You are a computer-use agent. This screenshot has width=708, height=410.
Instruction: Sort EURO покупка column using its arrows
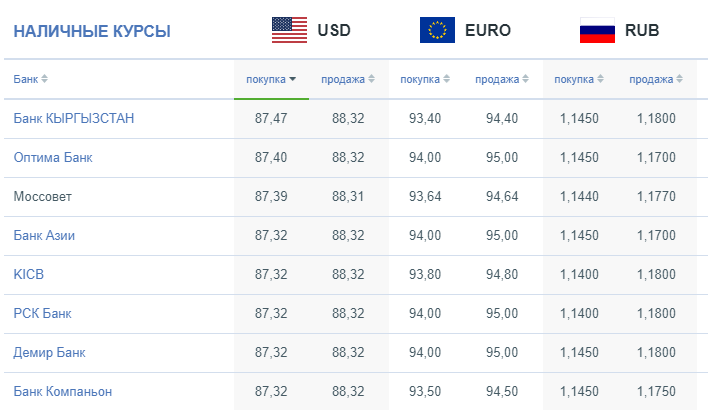446,79
